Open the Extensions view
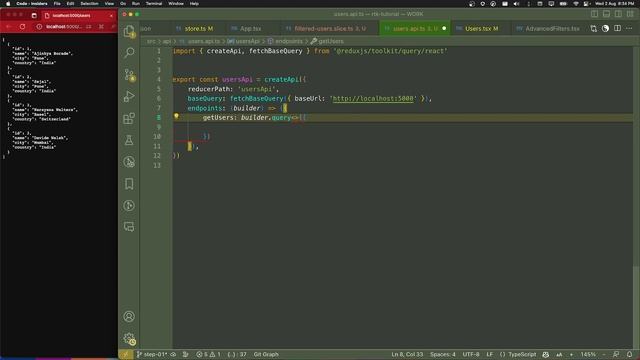640x360 pixels. click(129, 118)
